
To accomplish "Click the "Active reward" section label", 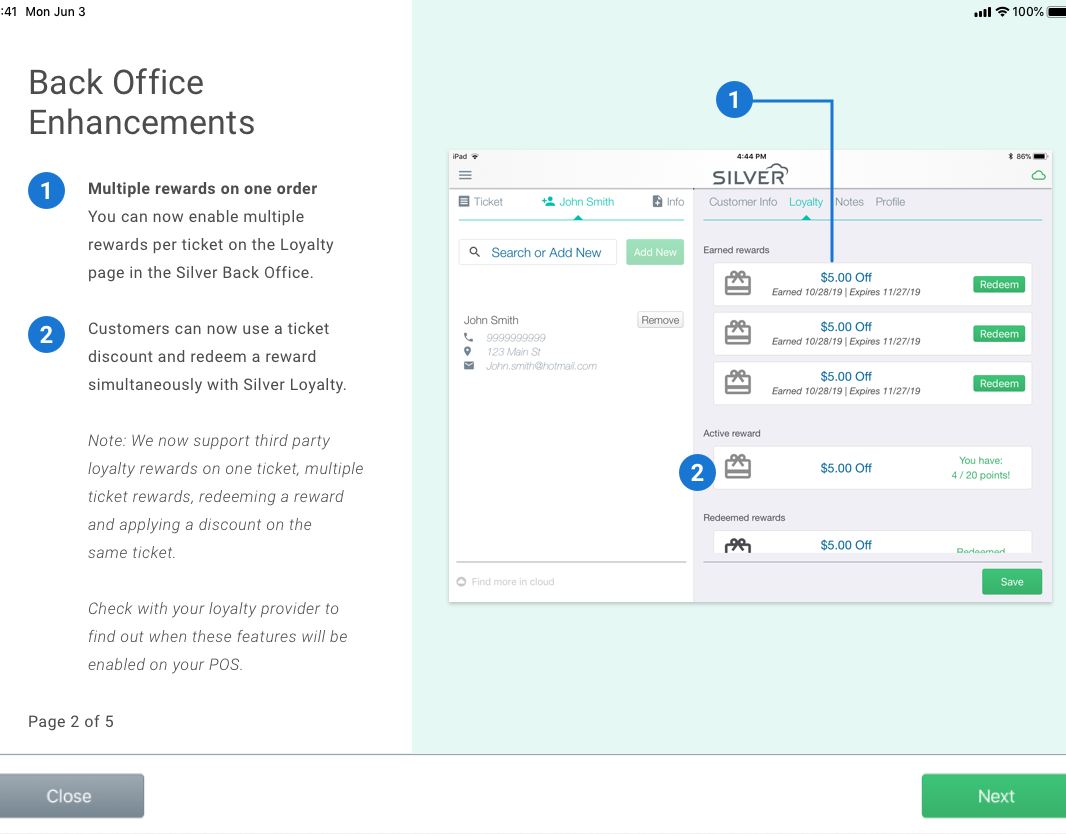I will 732,433.
